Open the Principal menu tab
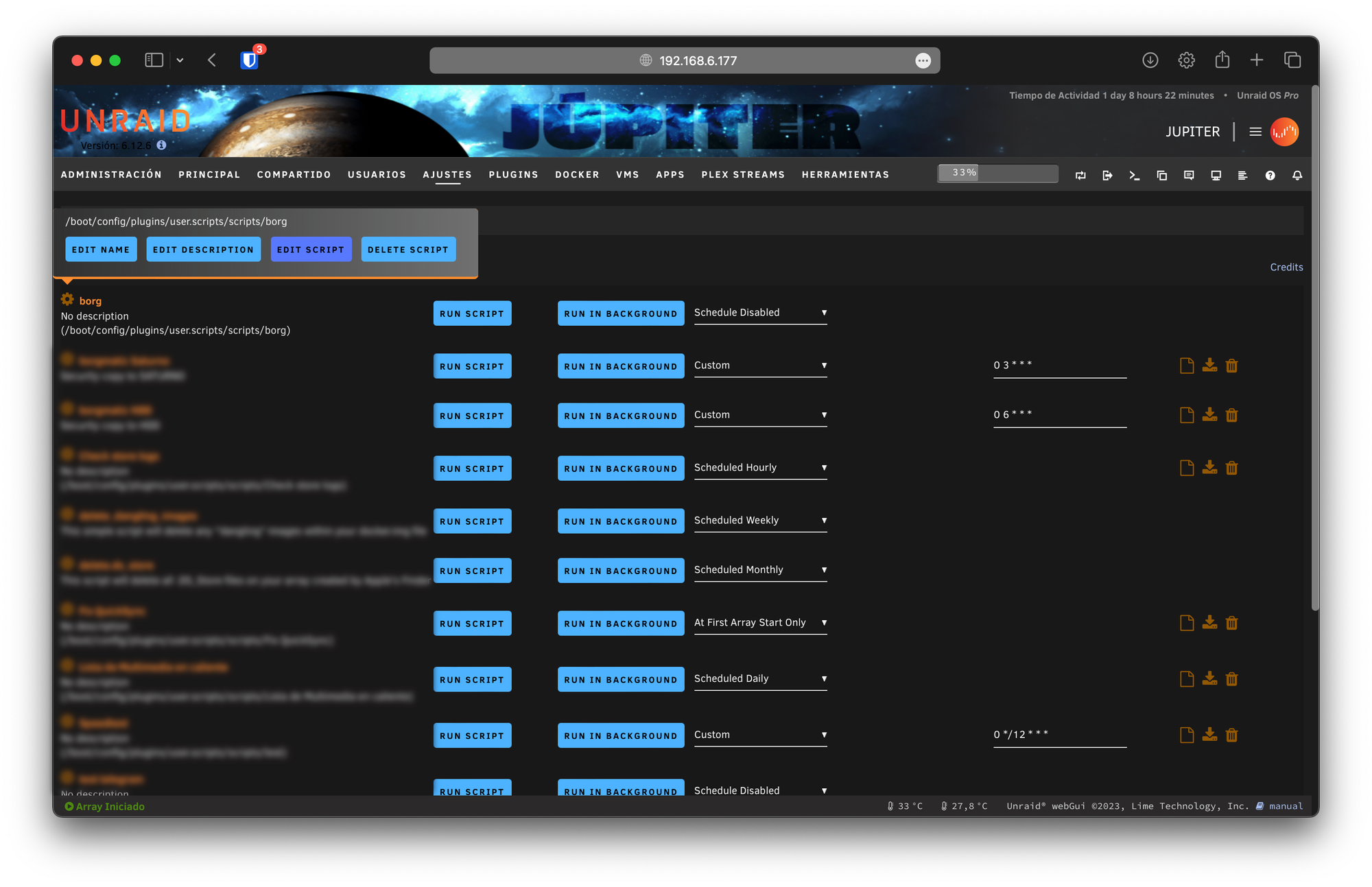The width and height of the screenshot is (1372, 887). tap(209, 175)
